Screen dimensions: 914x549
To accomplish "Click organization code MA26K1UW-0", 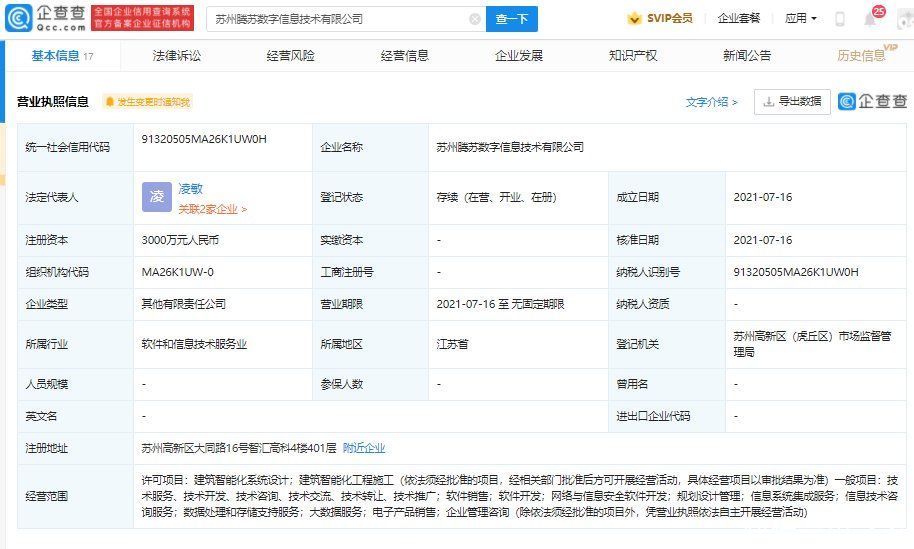I will [178, 272].
